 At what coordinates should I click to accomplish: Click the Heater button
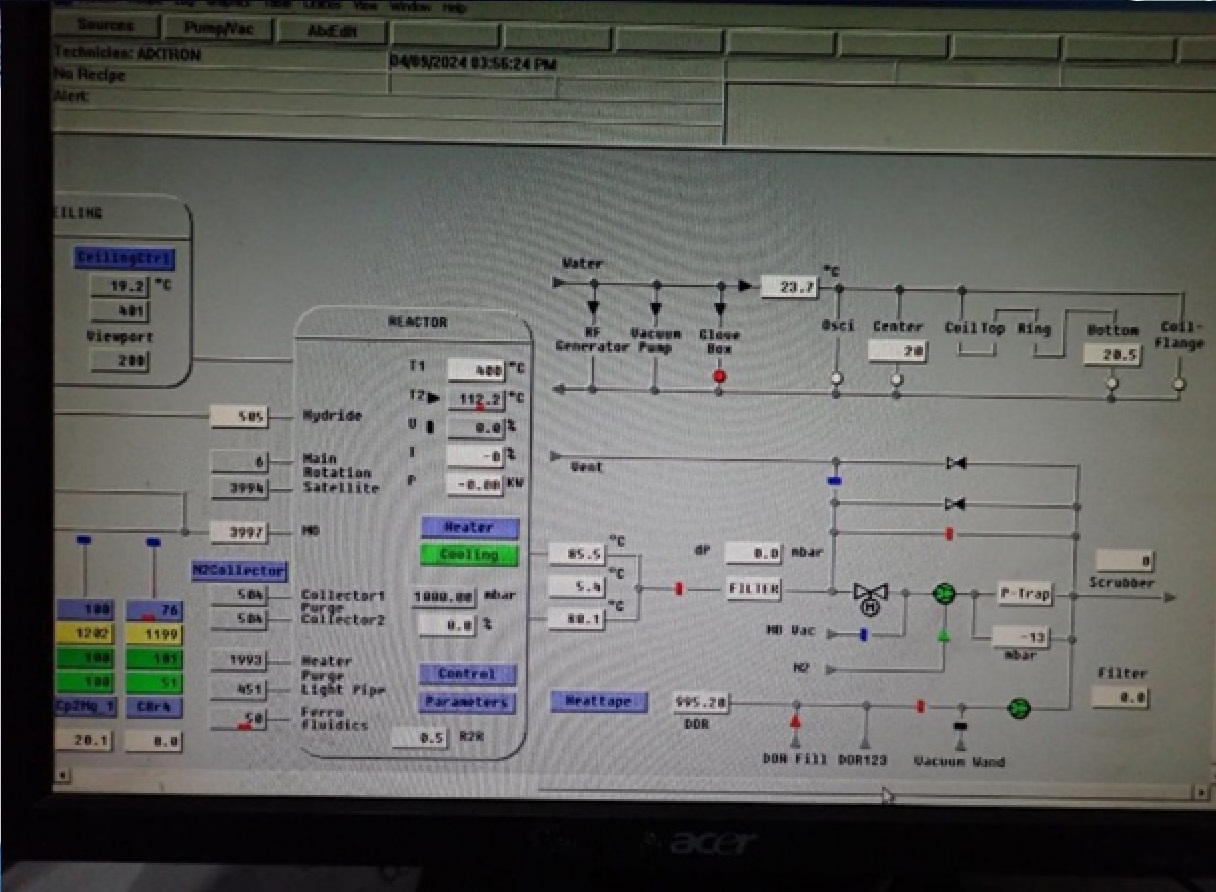click(x=469, y=527)
